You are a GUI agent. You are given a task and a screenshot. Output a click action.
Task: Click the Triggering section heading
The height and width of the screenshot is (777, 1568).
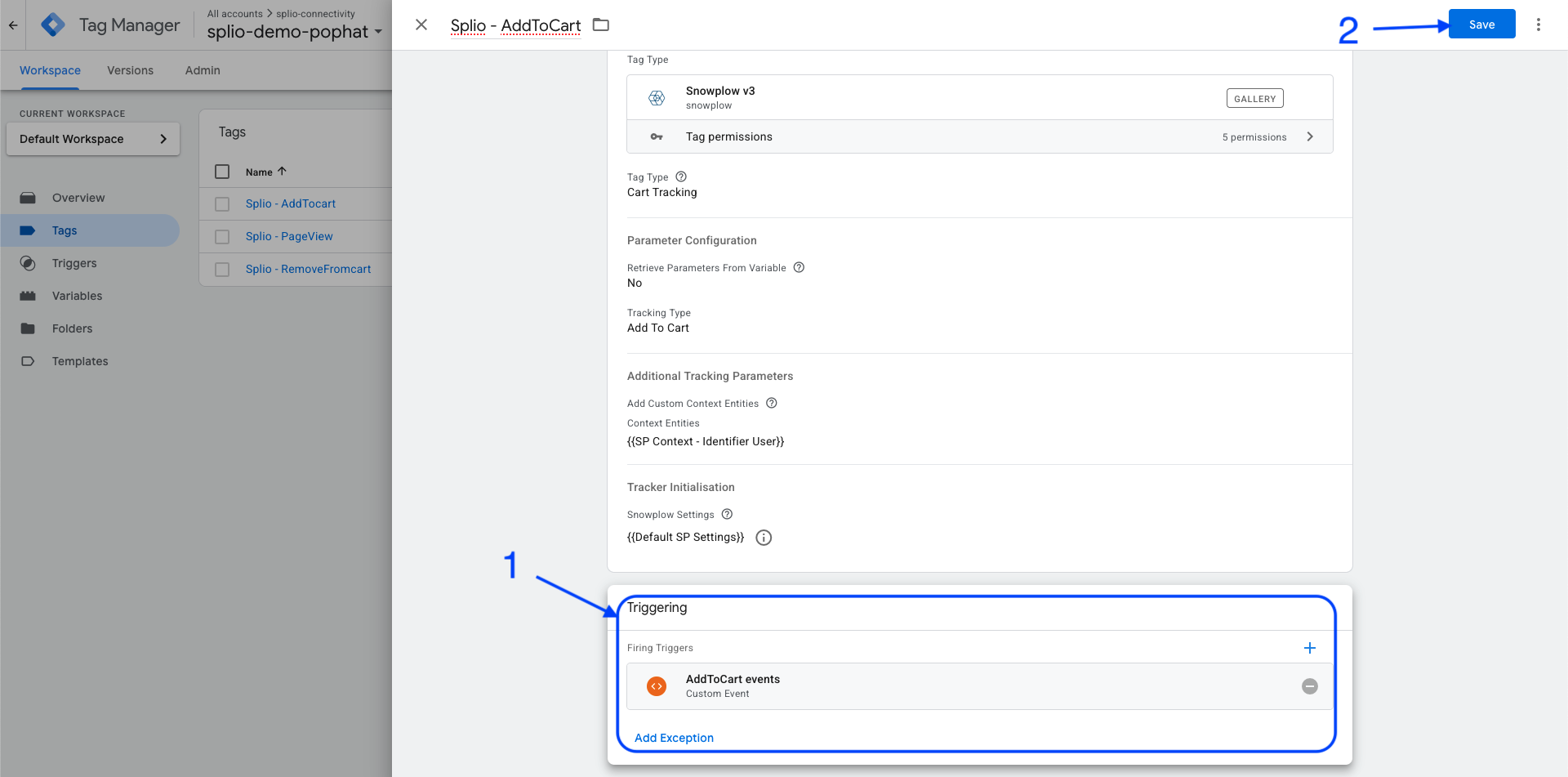click(657, 607)
